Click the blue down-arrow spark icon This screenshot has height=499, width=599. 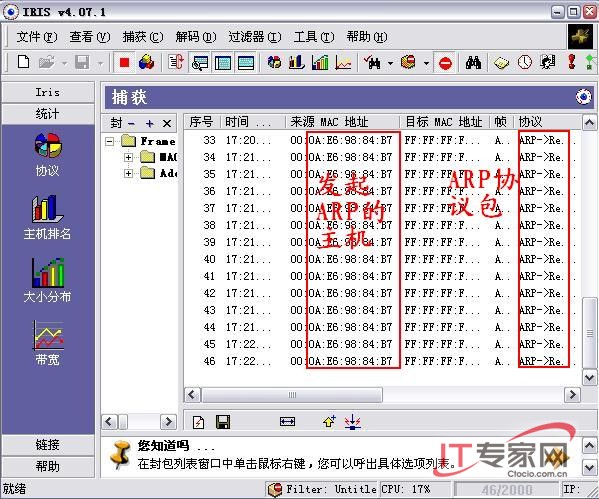(352, 422)
